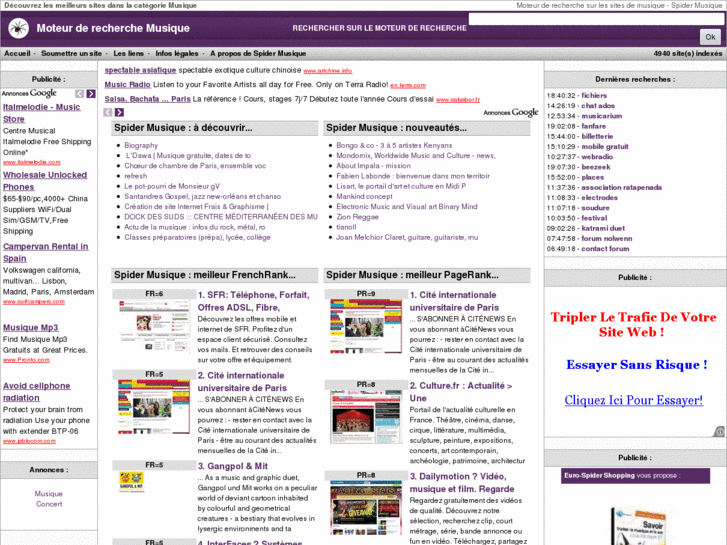The height and width of the screenshot is (545, 727).
Task: Click recent search fichiers
Action: point(594,95)
